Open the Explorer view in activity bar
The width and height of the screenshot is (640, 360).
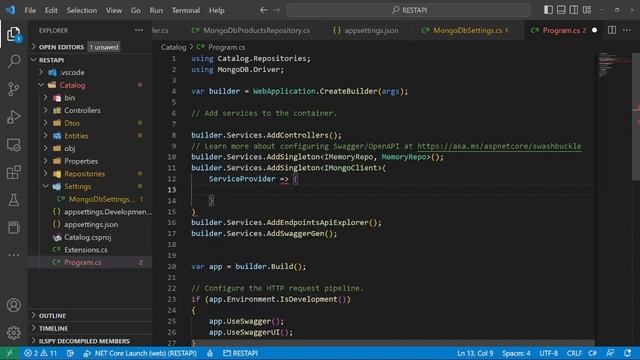(14, 34)
